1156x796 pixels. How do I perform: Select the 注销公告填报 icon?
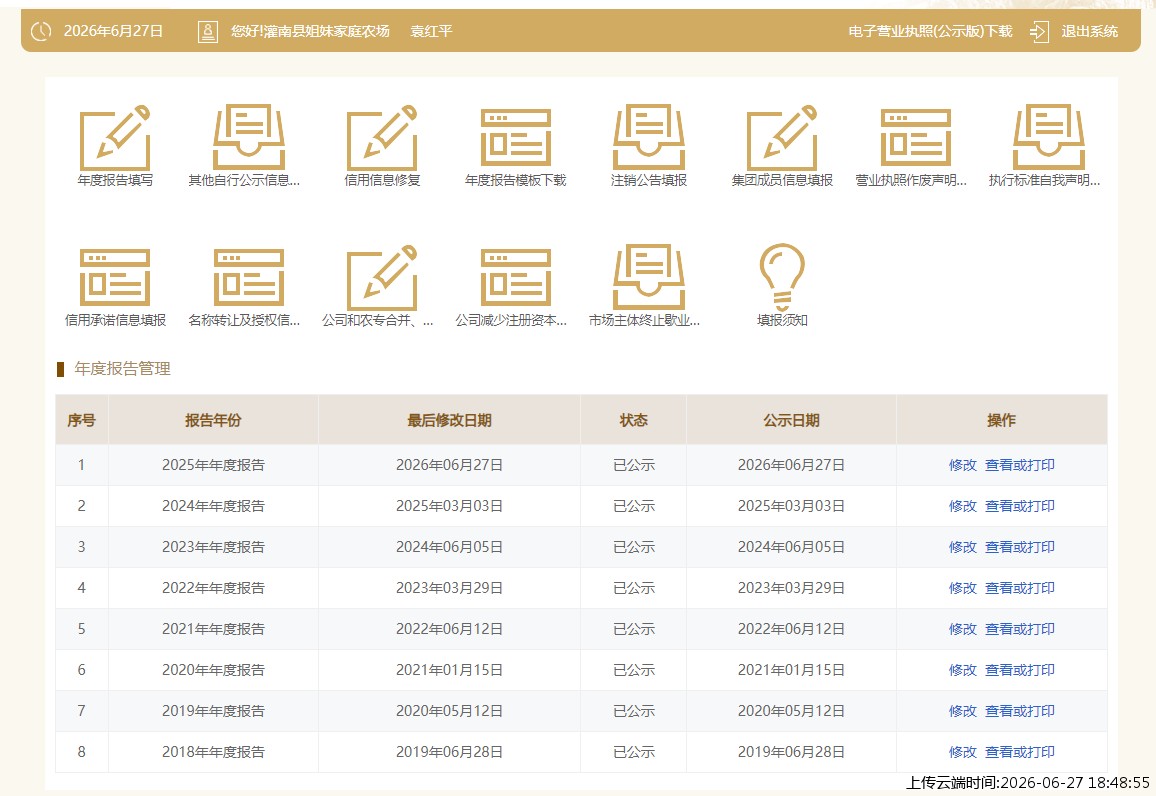click(649, 138)
